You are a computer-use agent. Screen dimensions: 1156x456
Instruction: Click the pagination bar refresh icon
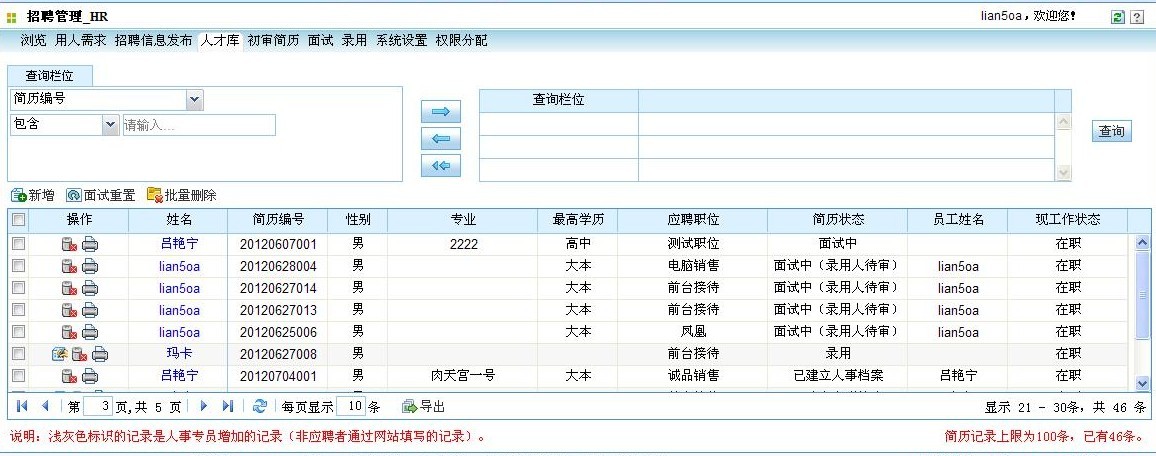(260, 406)
